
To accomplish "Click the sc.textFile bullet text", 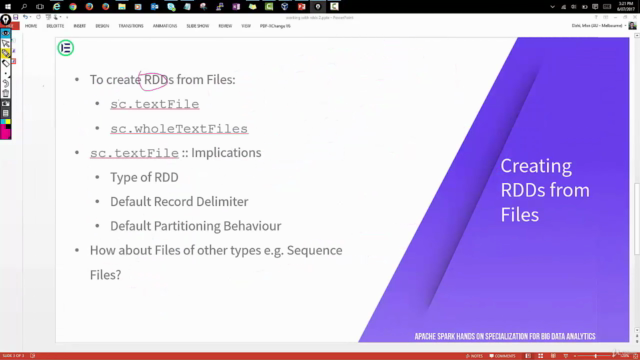I will click(155, 104).
